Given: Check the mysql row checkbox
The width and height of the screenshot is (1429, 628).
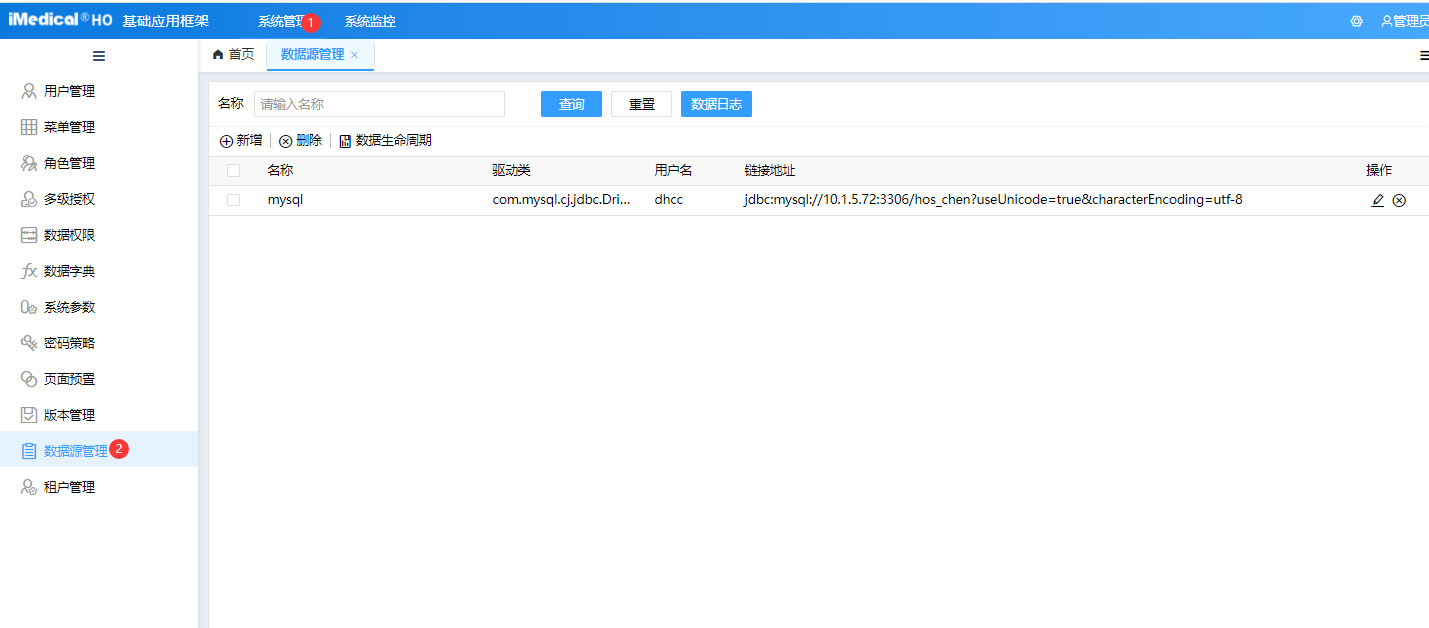Looking at the screenshot, I should coord(233,199).
